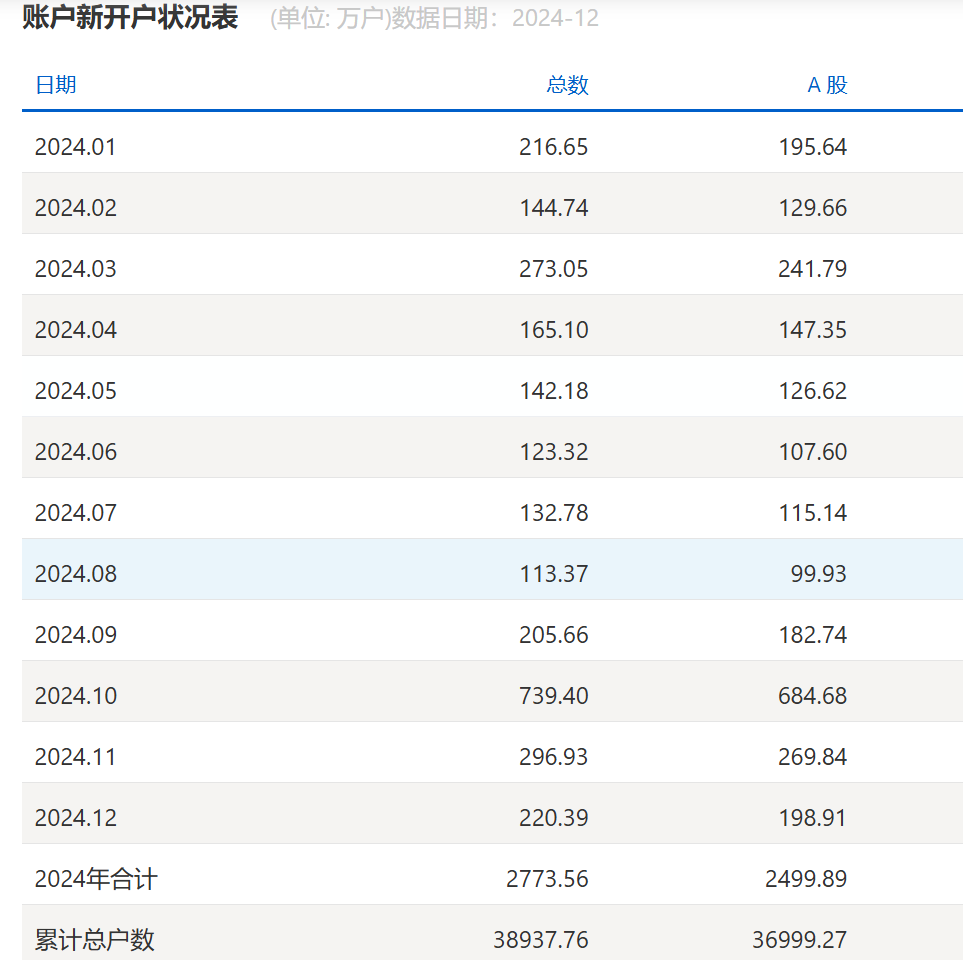Select the 2024.03 row
Image resolution: width=963 pixels, height=960 pixels.
coord(75,268)
